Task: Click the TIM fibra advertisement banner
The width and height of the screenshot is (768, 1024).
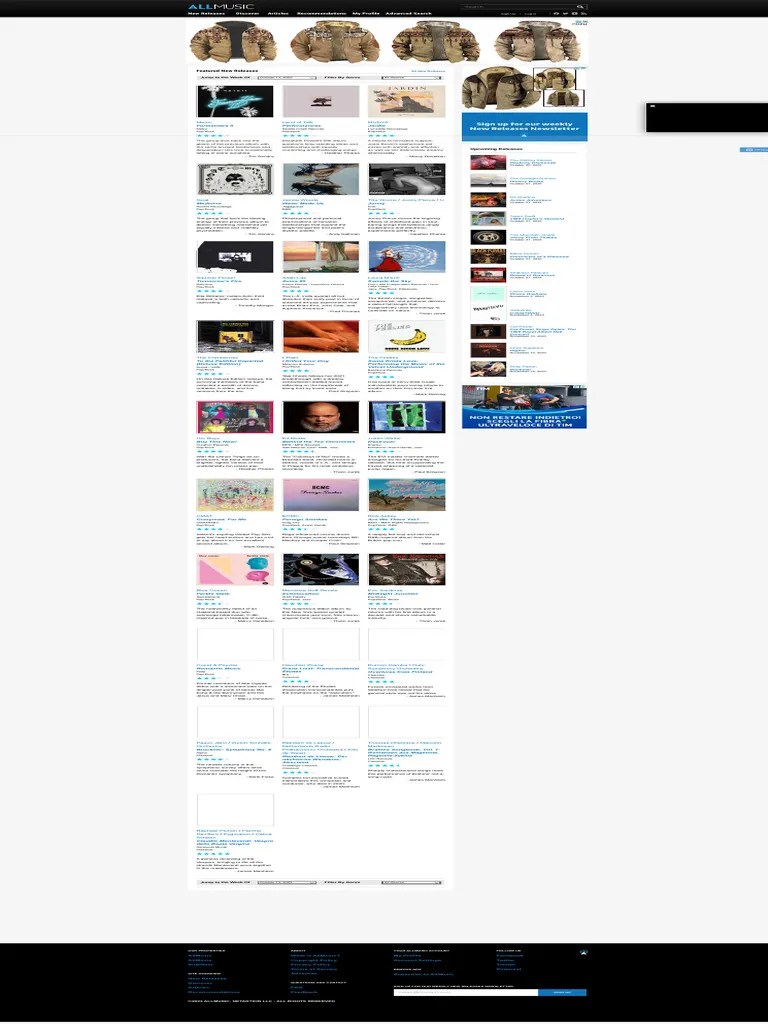Action: point(524,407)
